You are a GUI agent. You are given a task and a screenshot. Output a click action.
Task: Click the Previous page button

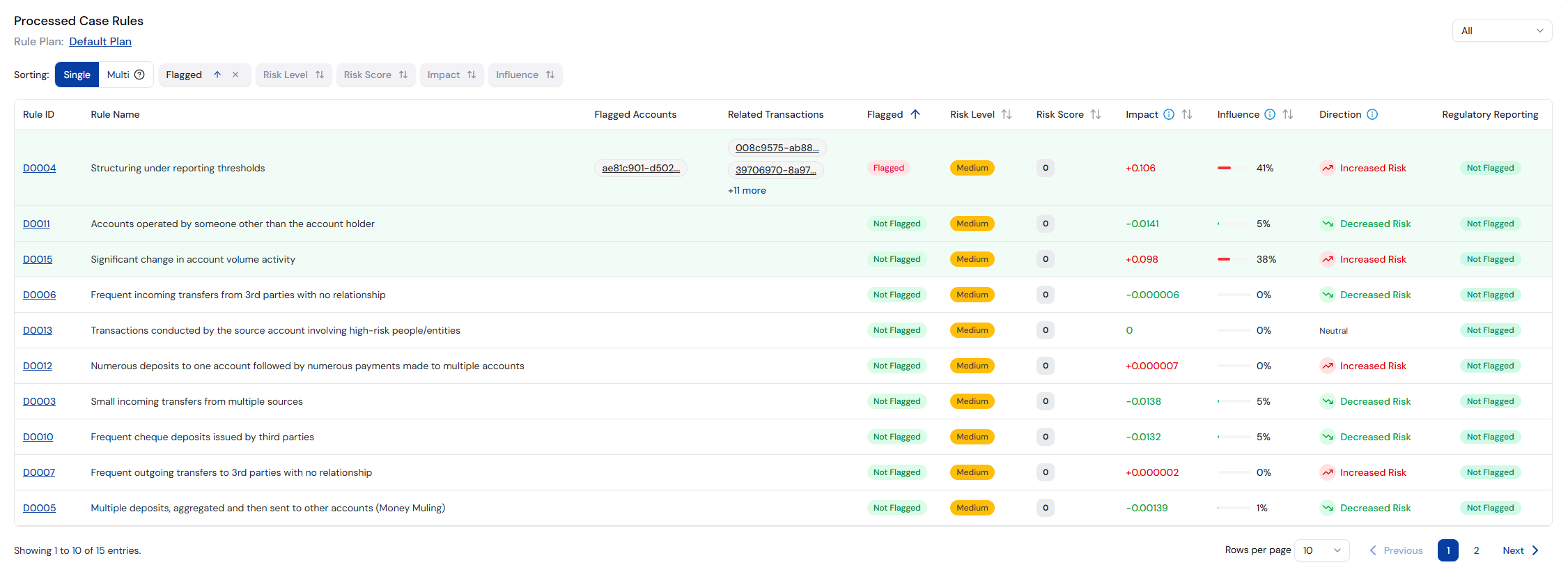(1396, 550)
